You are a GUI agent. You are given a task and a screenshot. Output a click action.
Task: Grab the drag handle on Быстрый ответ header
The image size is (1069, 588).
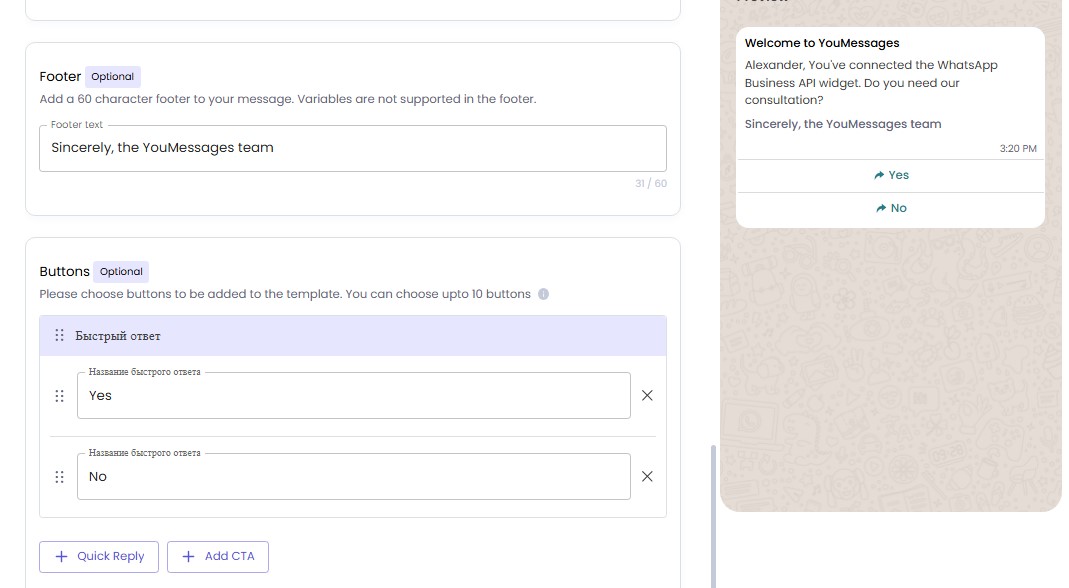pyautogui.click(x=59, y=336)
